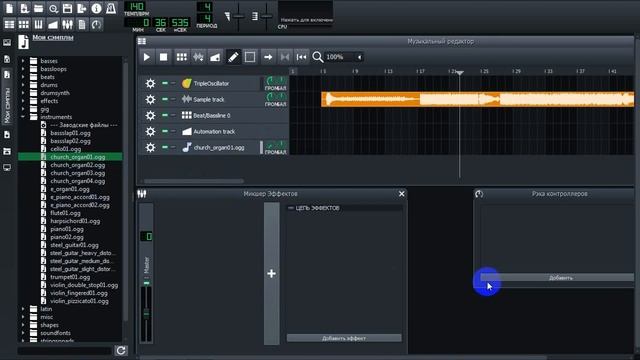The image size is (640, 360).
Task: Show the FX Mixer from main toolbar
Action: [67, 24]
